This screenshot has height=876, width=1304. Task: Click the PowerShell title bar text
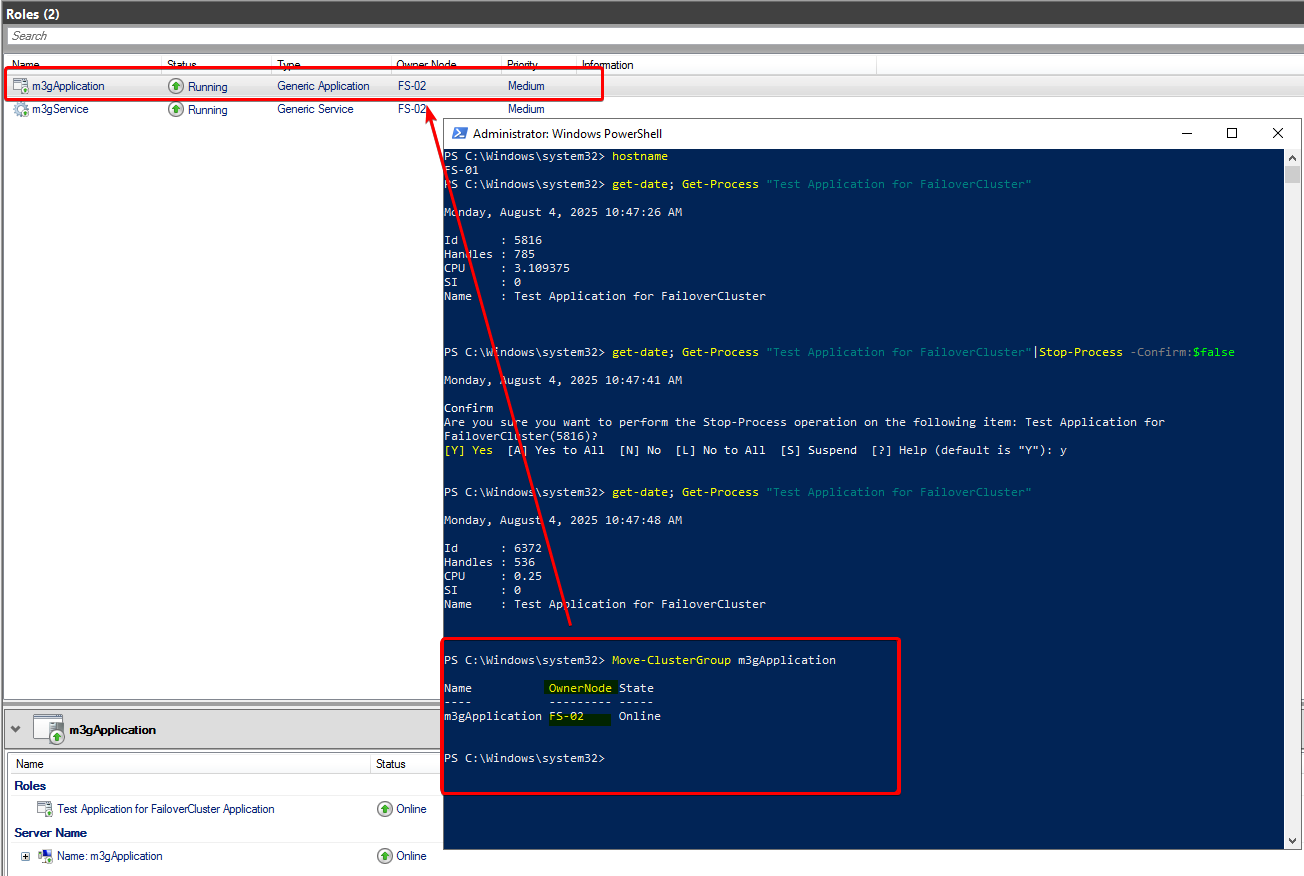tap(567, 134)
